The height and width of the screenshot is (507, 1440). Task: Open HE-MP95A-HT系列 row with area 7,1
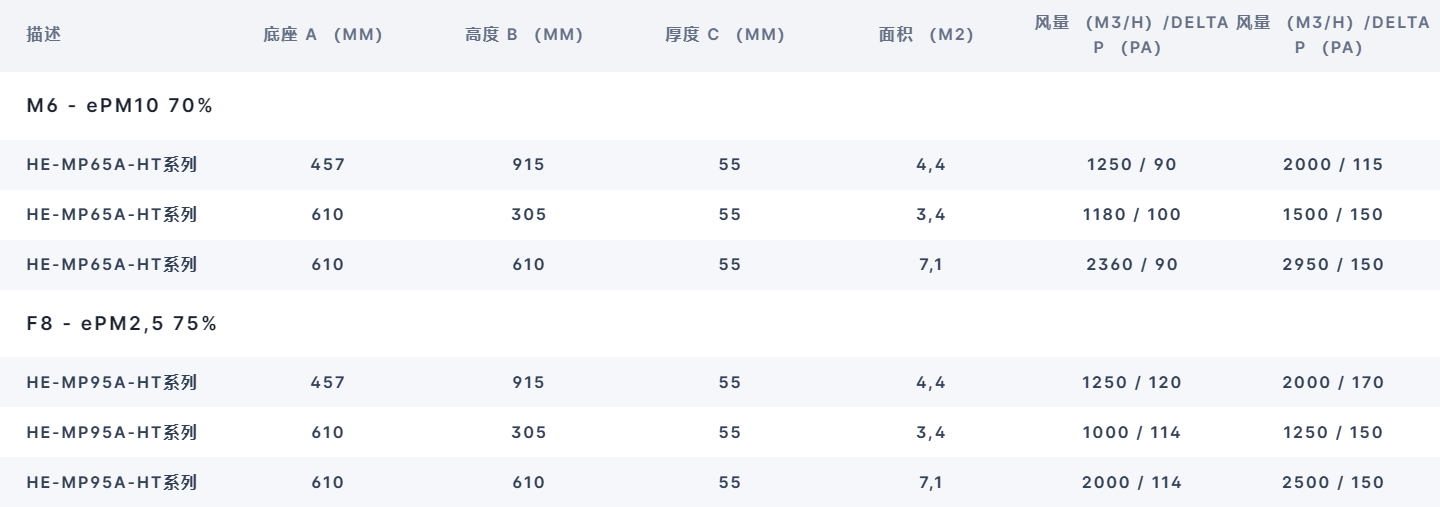point(720,482)
